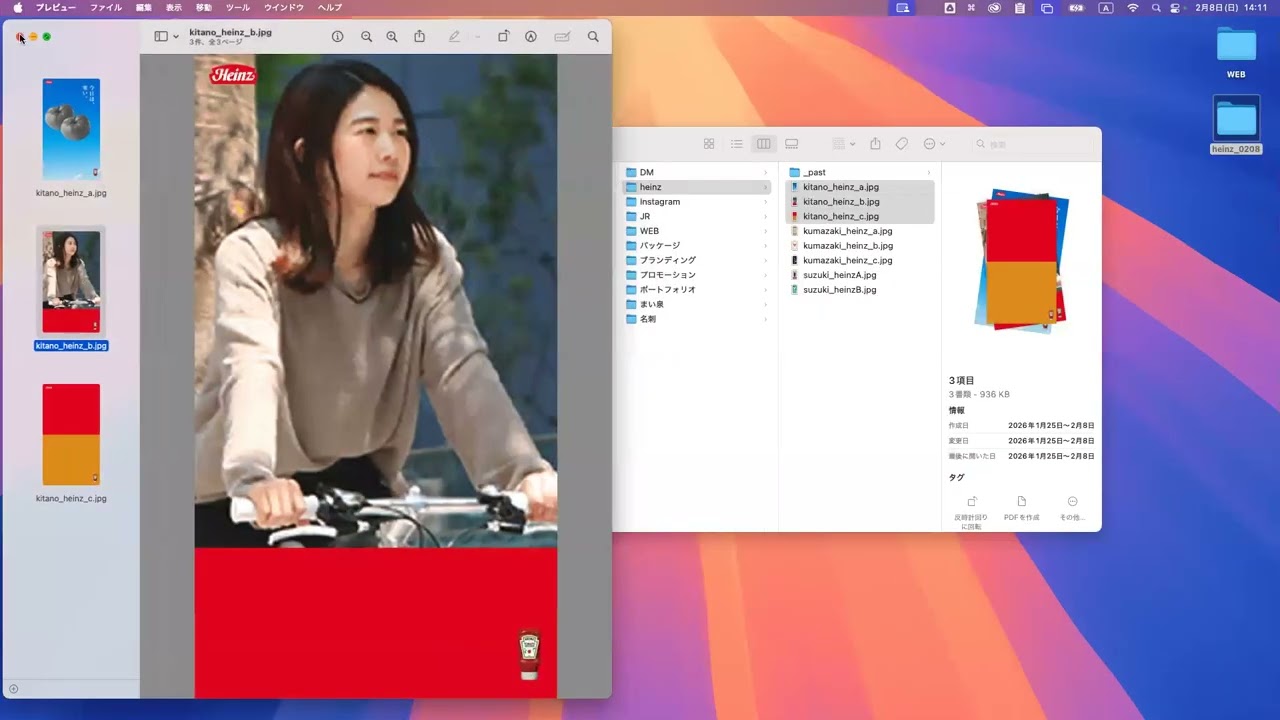Click the PDFを作成 quick action
This screenshot has width=1280, height=720.
[1021, 508]
